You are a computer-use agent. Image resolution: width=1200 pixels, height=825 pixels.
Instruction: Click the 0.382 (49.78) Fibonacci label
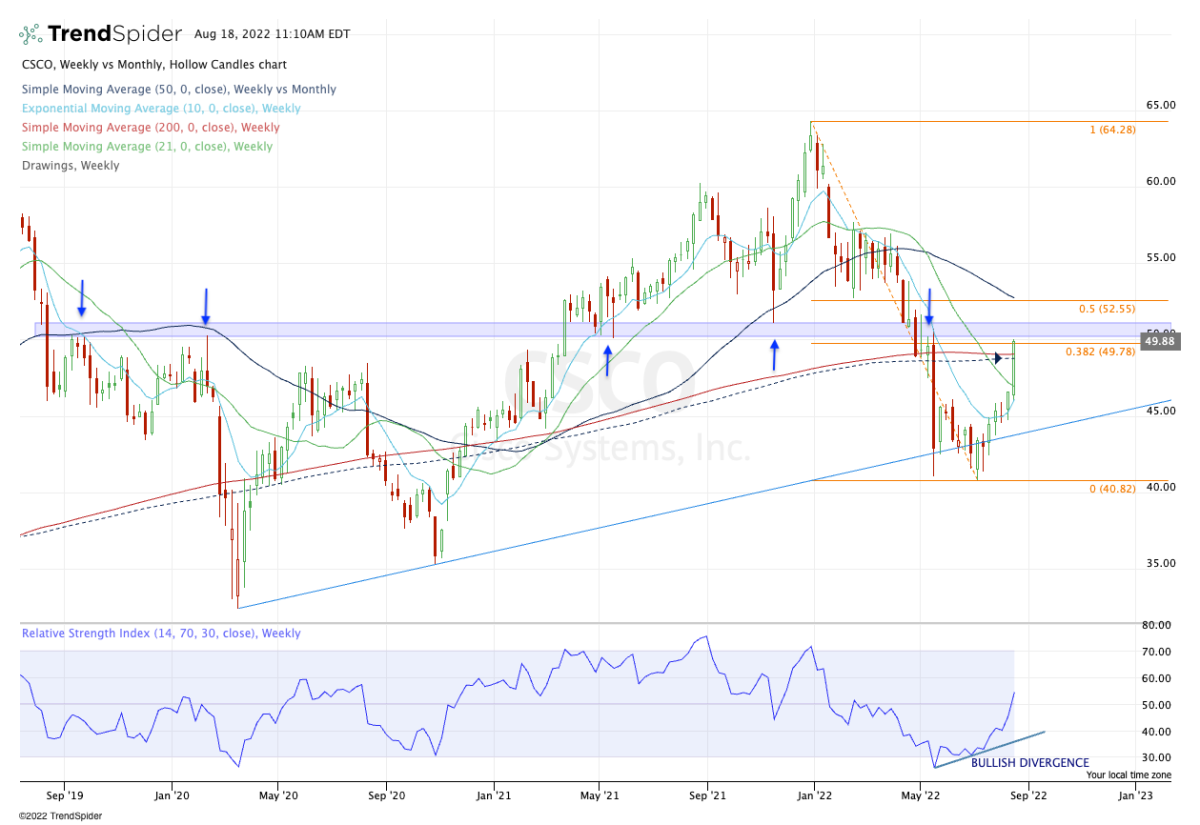(1101, 352)
